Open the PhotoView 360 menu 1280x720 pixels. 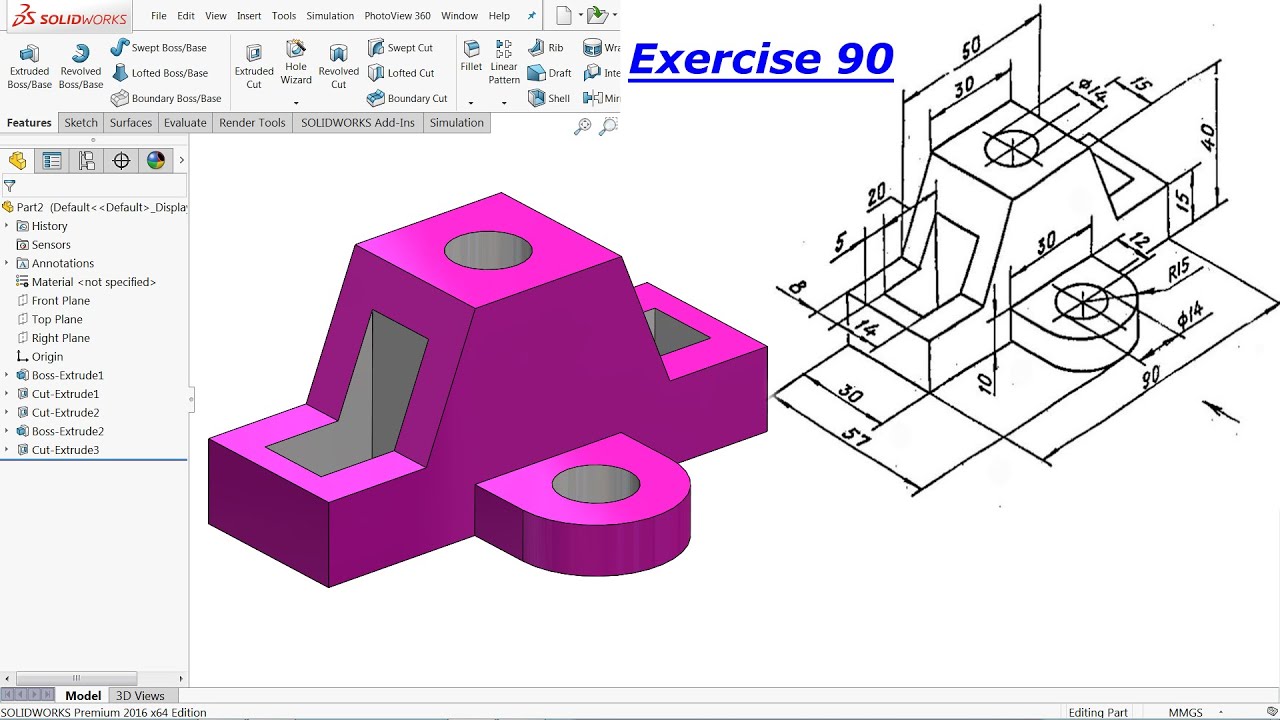[398, 16]
